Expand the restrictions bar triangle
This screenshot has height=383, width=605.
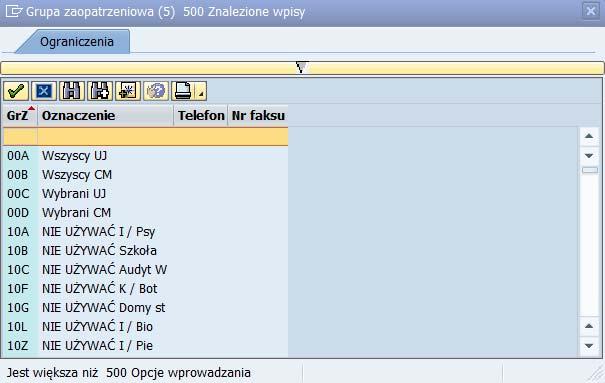[302, 67]
